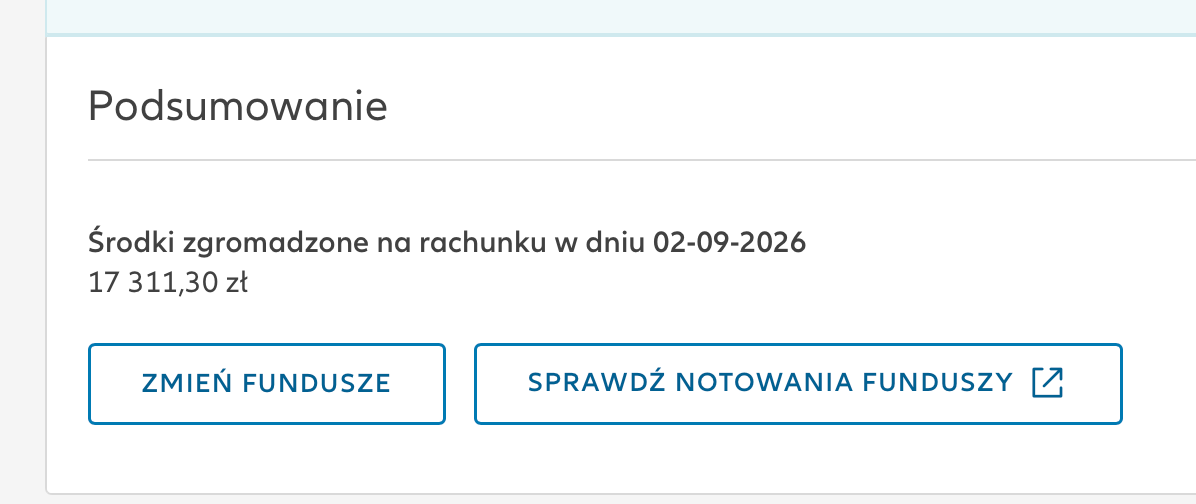Viewport: 1196px width, 504px height.
Task: Click the date 02-09-2026 in label
Action: (x=729, y=243)
